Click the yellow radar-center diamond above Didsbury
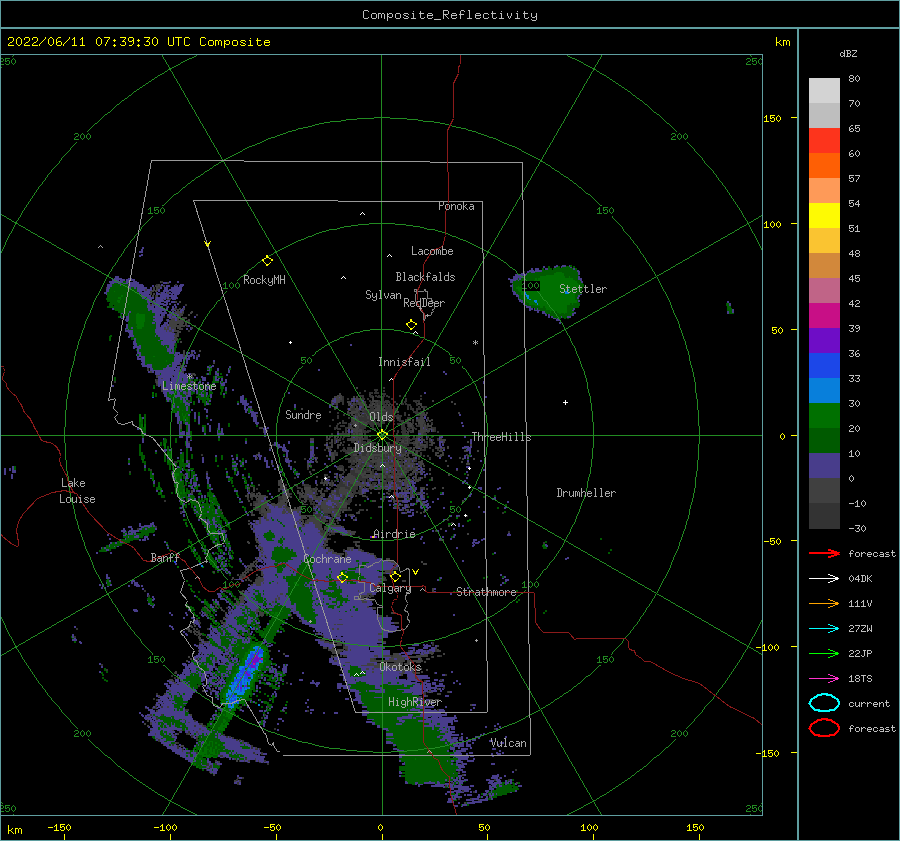This screenshot has height=841, width=900. click(382, 435)
